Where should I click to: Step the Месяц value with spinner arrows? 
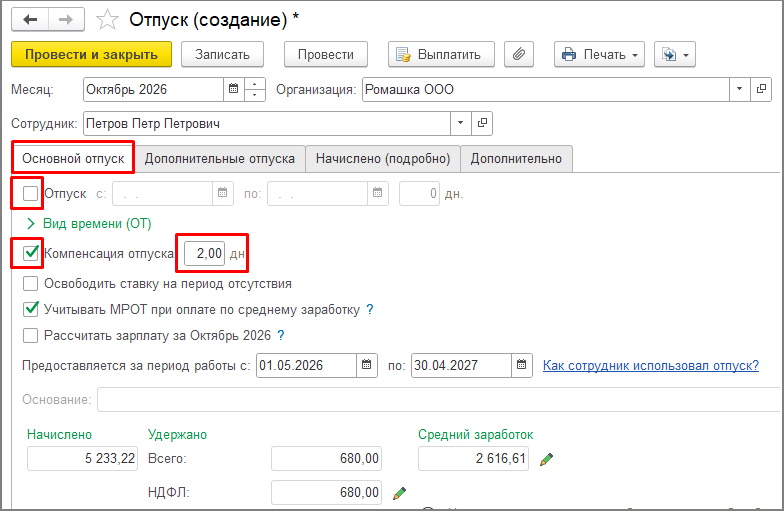coord(254,90)
